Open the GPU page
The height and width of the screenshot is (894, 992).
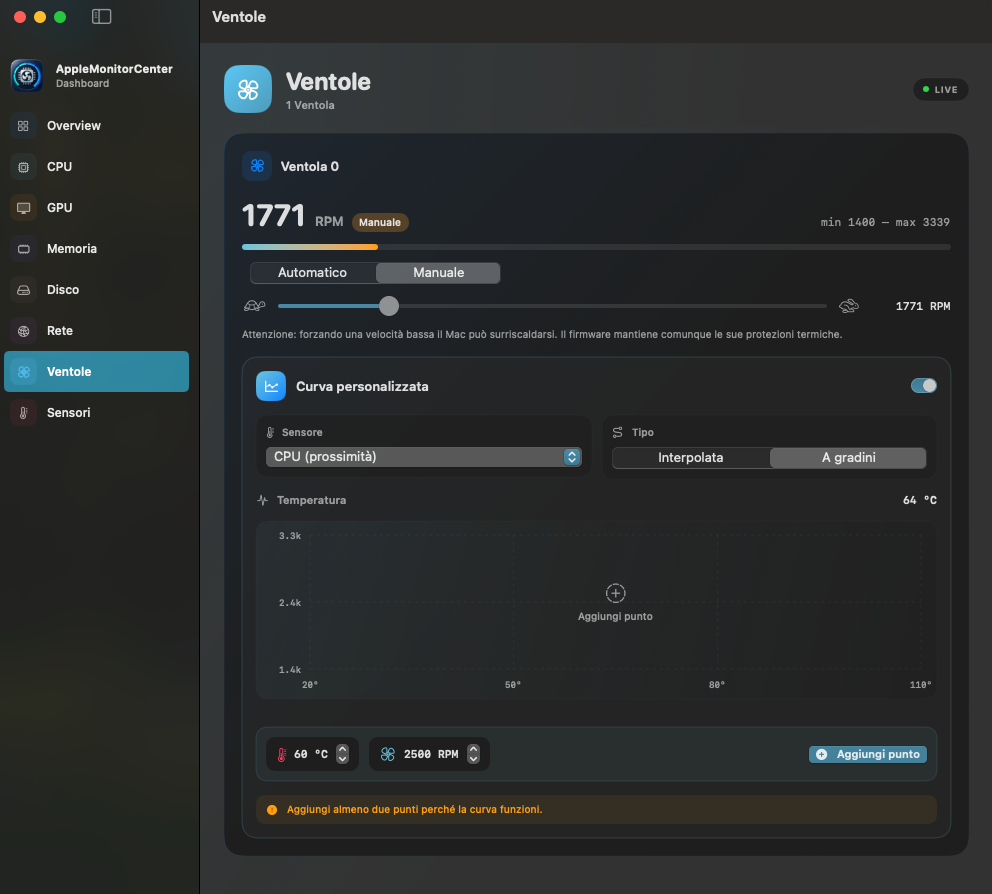click(x=96, y=208)
